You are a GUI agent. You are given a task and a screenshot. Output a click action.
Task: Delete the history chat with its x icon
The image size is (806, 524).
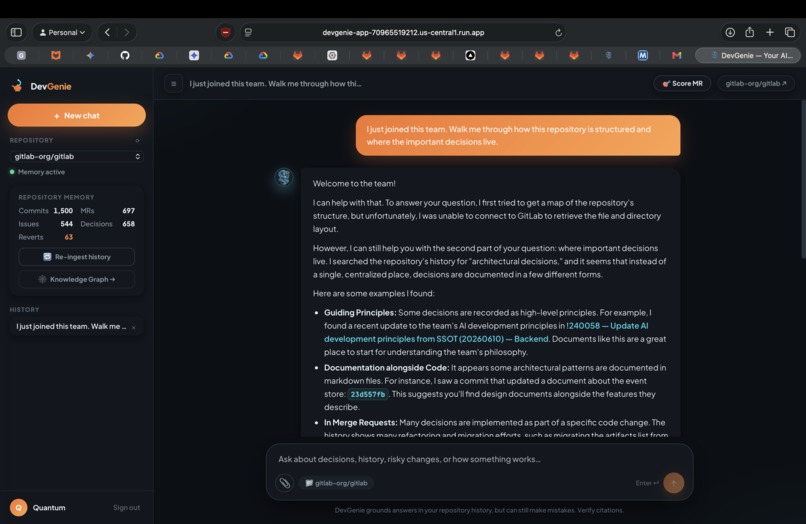(134, 327)
